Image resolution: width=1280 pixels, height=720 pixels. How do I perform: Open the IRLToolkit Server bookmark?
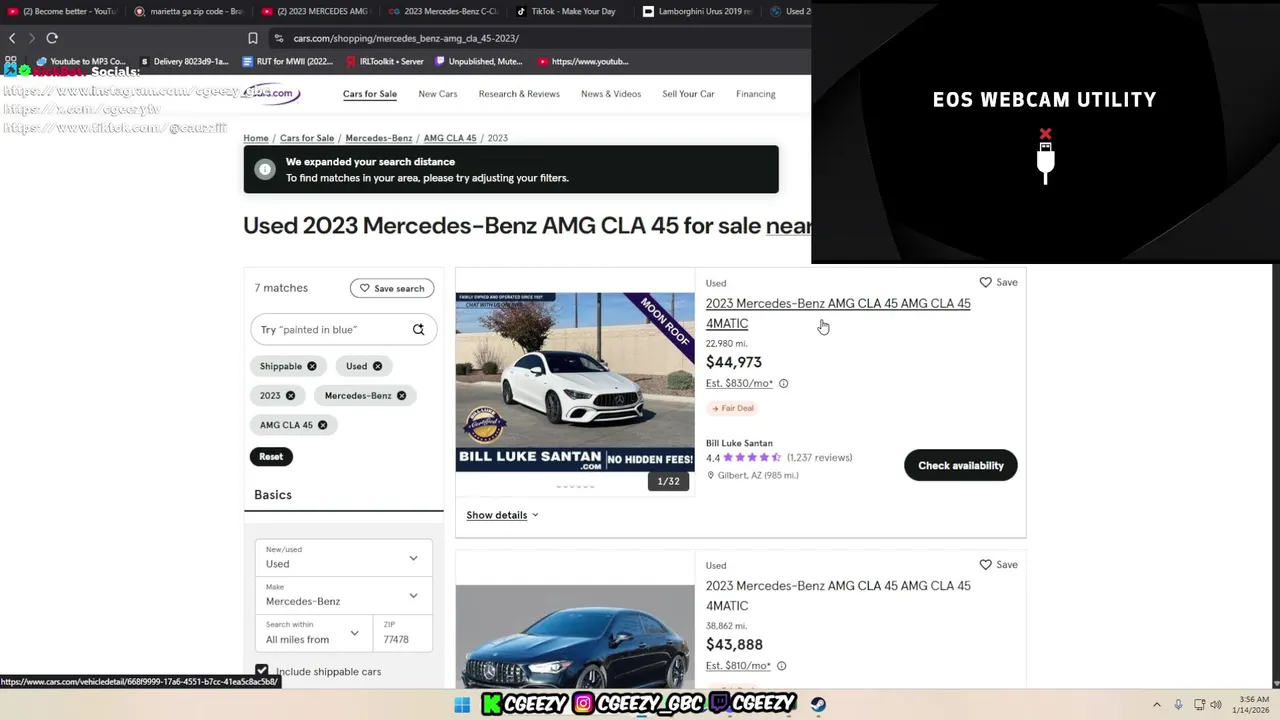[384, 61]
